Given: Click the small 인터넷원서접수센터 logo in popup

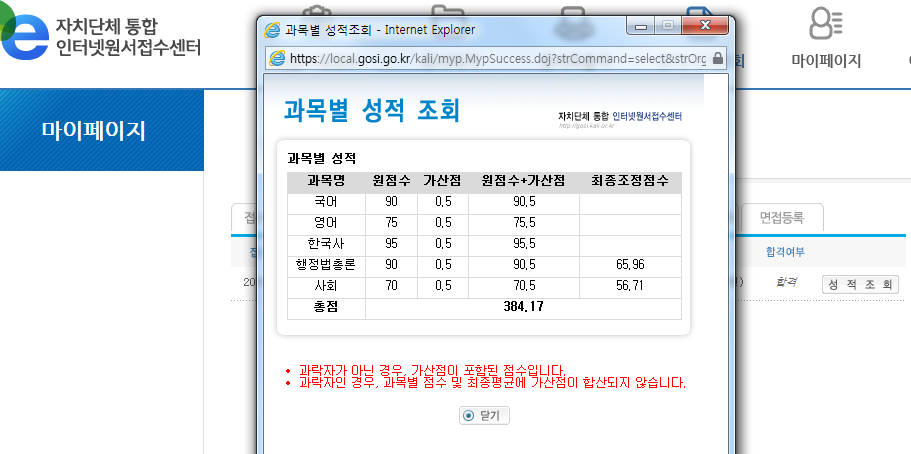Looking at the screenshot, I should pos(619,118).
